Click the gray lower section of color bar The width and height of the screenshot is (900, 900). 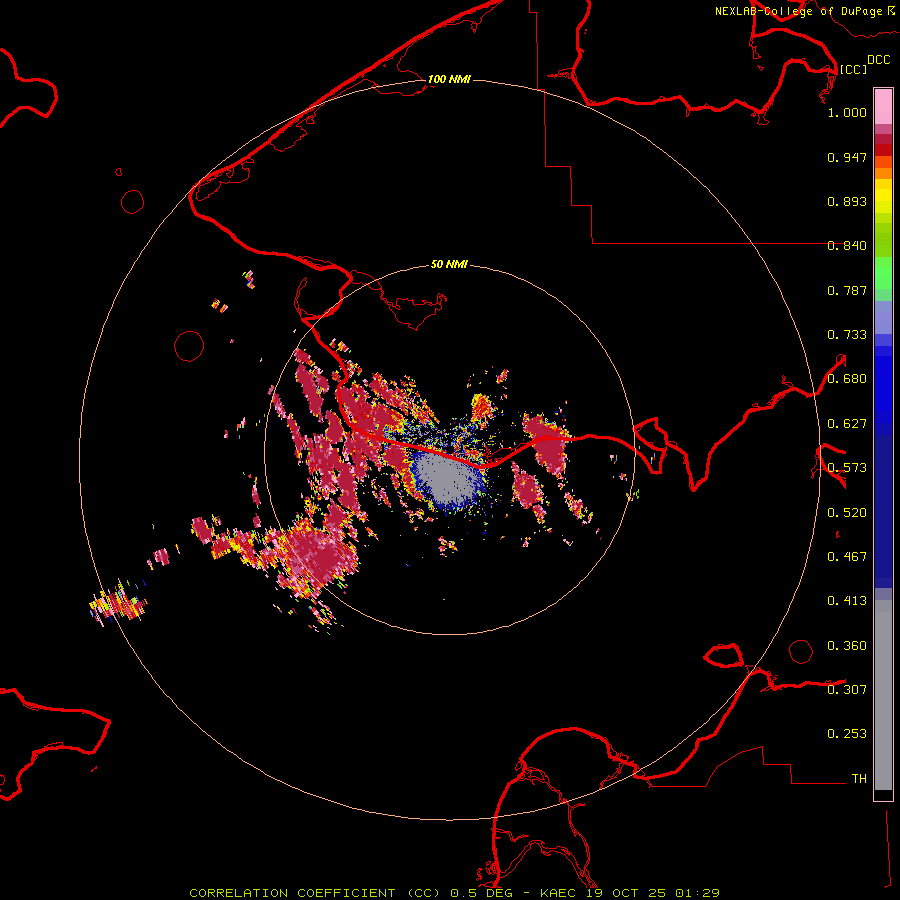pyautogui.click(x=883, y=695)
